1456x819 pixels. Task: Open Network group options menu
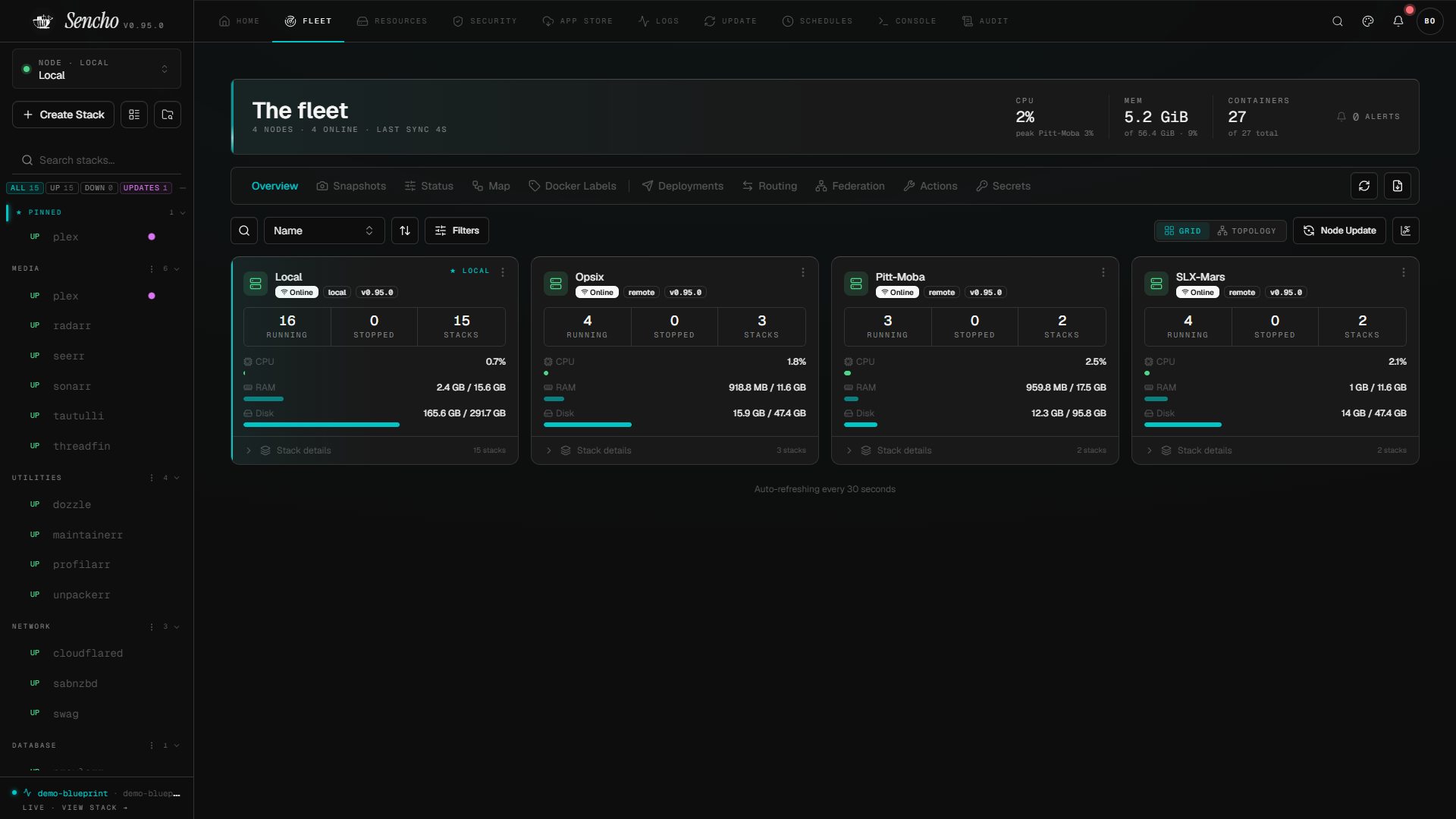pyautogui.click(x=152, y=626)
